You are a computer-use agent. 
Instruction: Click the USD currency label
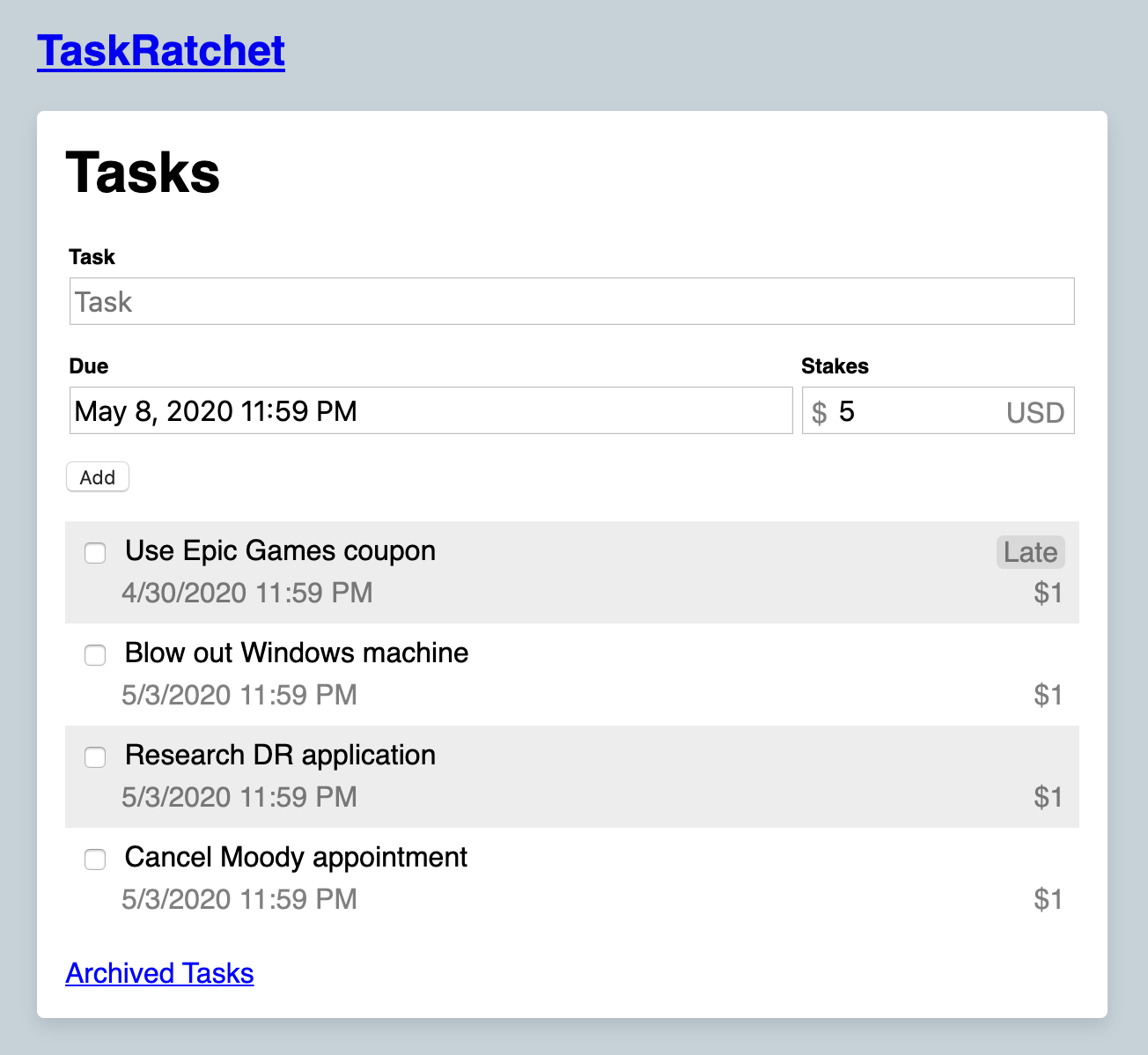point(1035,412)
